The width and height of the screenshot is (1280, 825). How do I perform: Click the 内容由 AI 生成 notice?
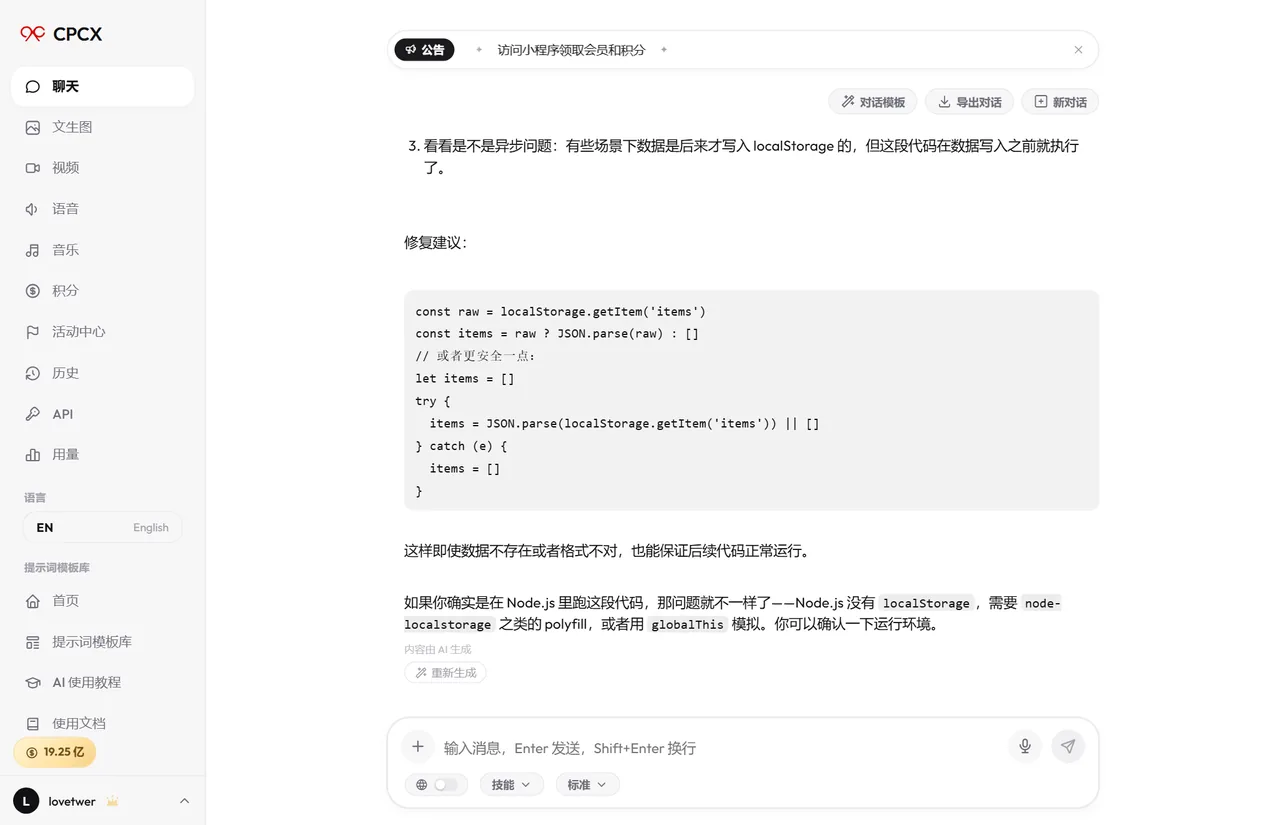coord(437,650)
